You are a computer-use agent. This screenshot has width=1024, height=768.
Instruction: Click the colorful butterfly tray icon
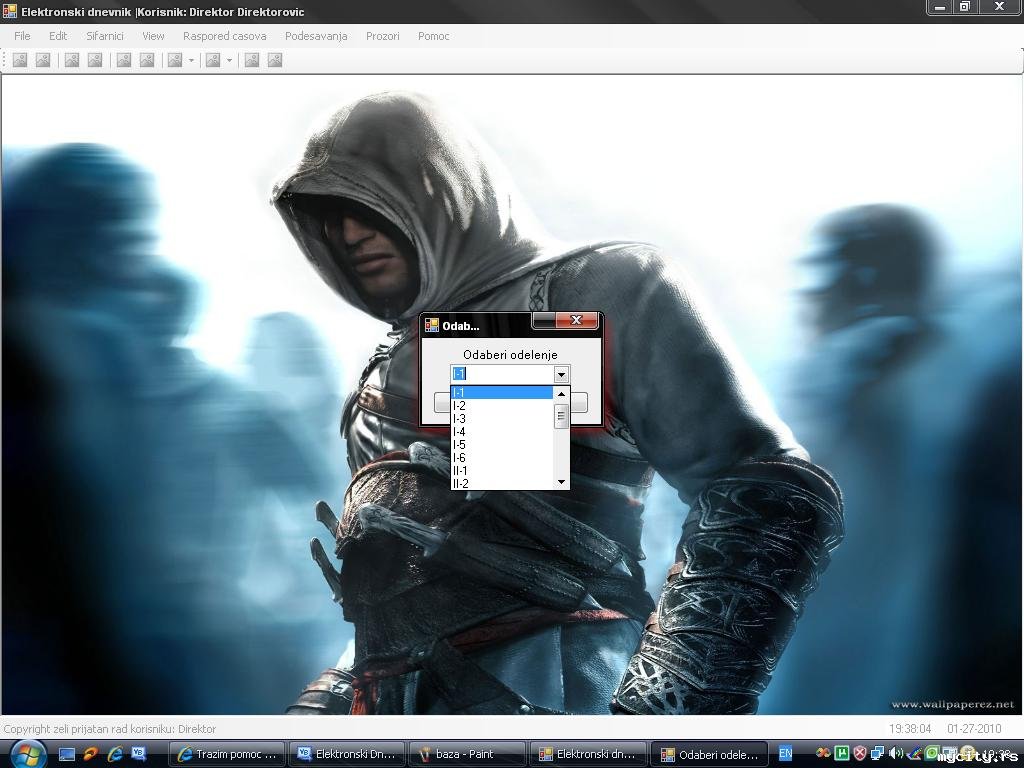pos(824,754)
